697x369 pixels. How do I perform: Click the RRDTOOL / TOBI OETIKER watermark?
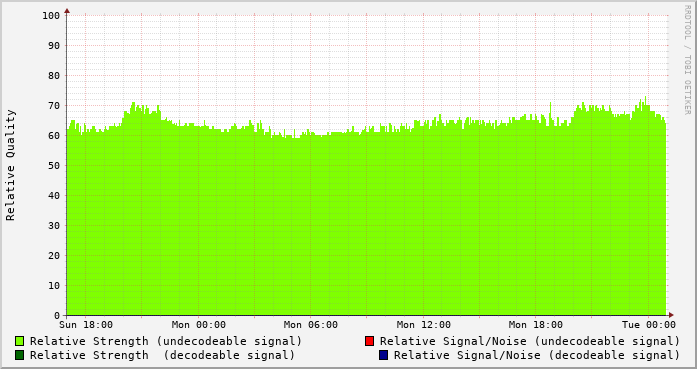click(687, 60)
